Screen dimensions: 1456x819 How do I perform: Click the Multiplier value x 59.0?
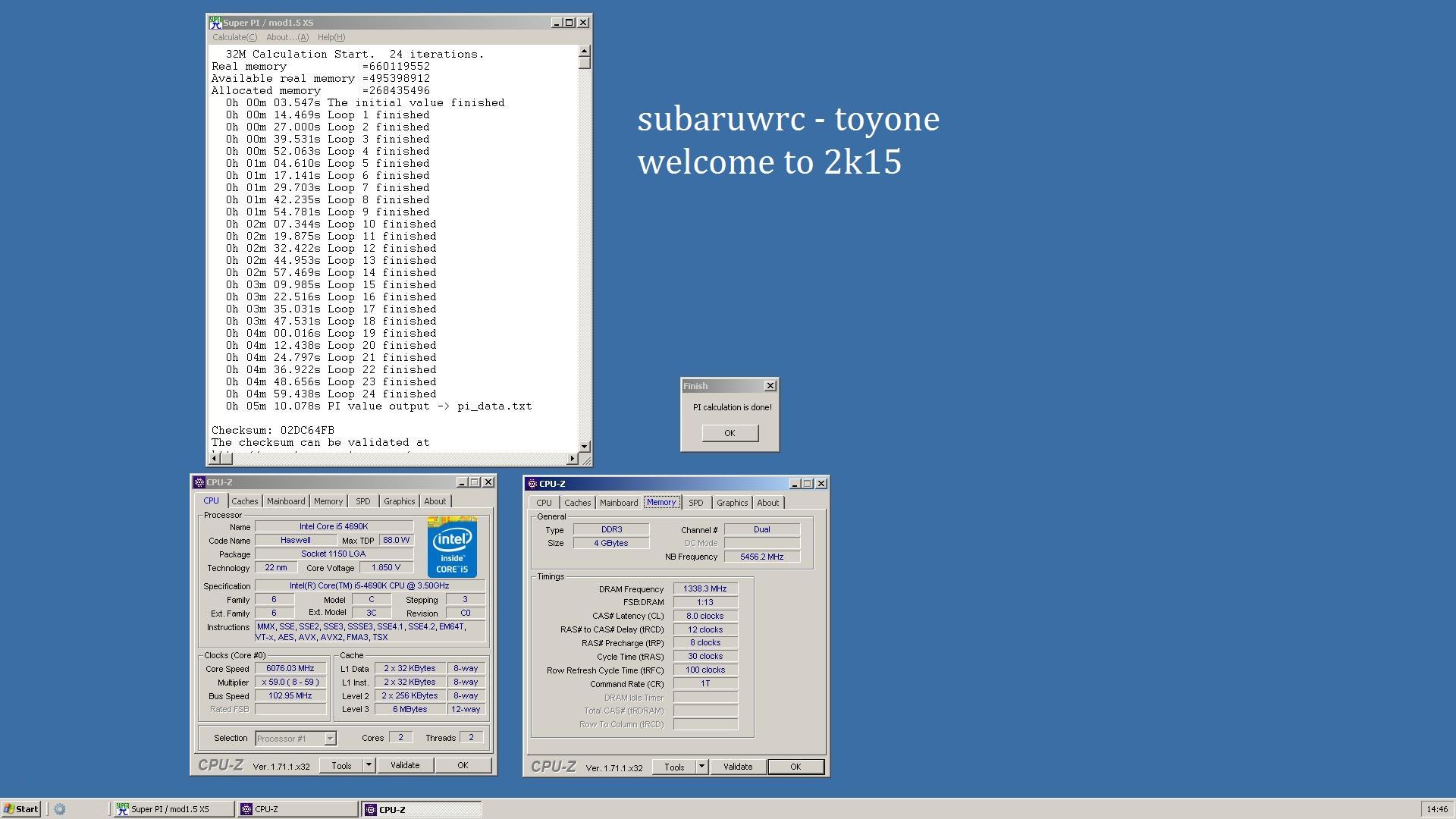coord(290,682)
